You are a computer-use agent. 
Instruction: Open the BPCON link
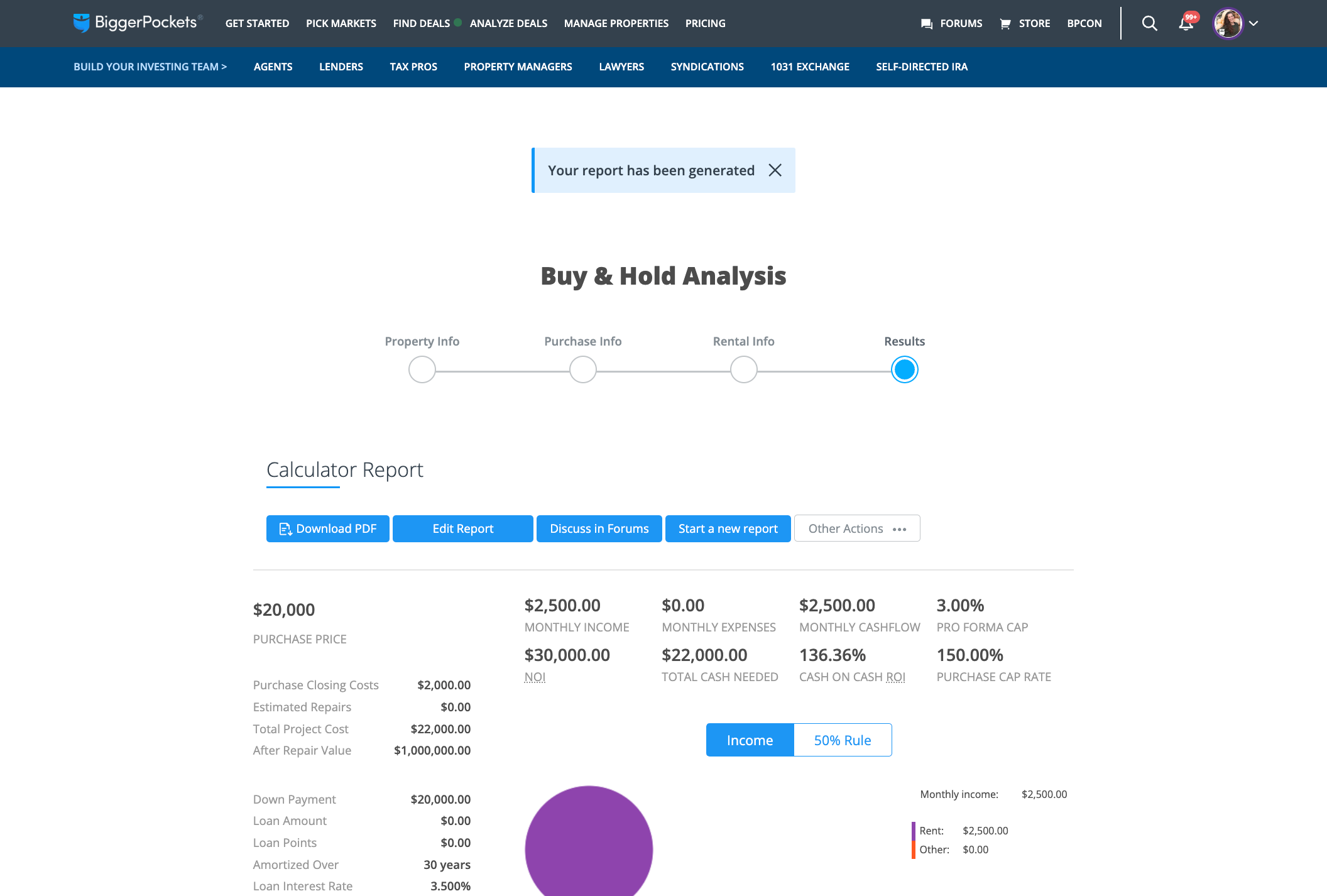click(1084, 23)
